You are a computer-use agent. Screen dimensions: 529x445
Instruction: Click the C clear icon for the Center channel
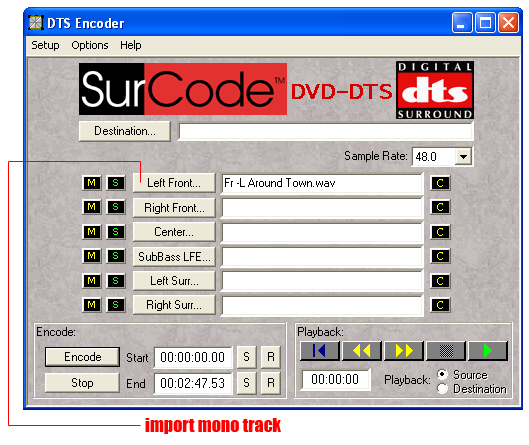coord(440,232)
